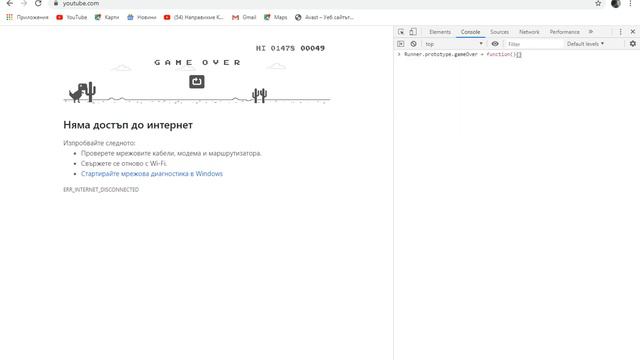
Task: Click the Windows network diagnostics link
Action: 152,173
